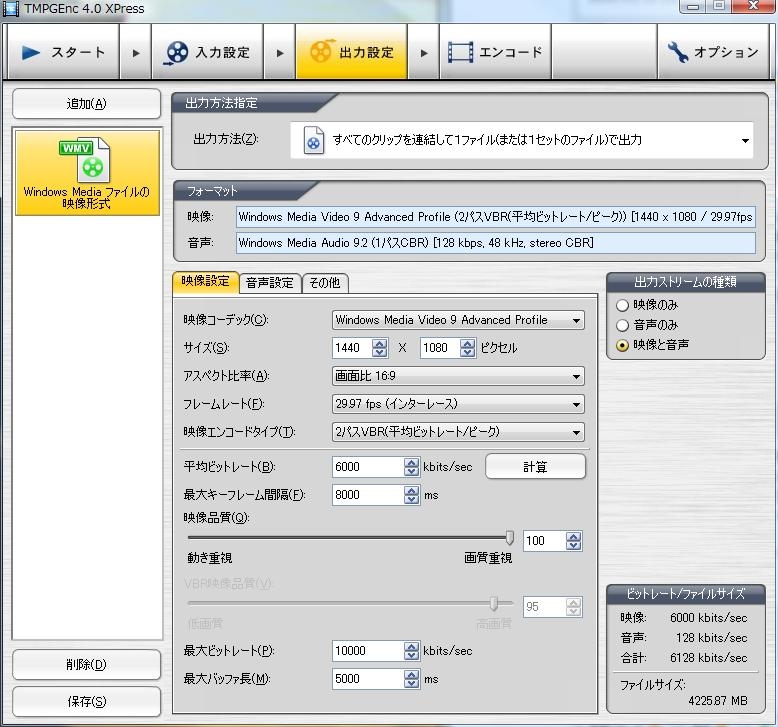
Task: Switch to the 音声設定 tab
Action: (x=270, y=283)
